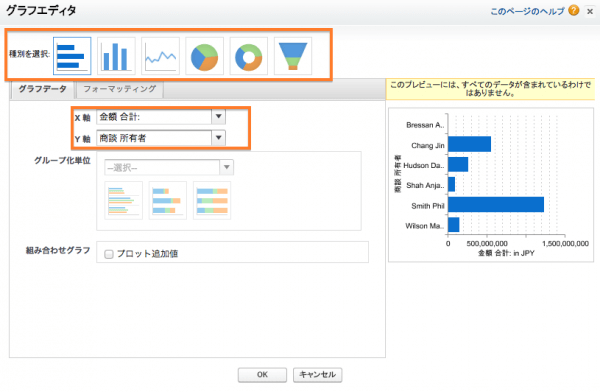Click the 種別を選択 label

pyautogui.click(x=29, y=54)
